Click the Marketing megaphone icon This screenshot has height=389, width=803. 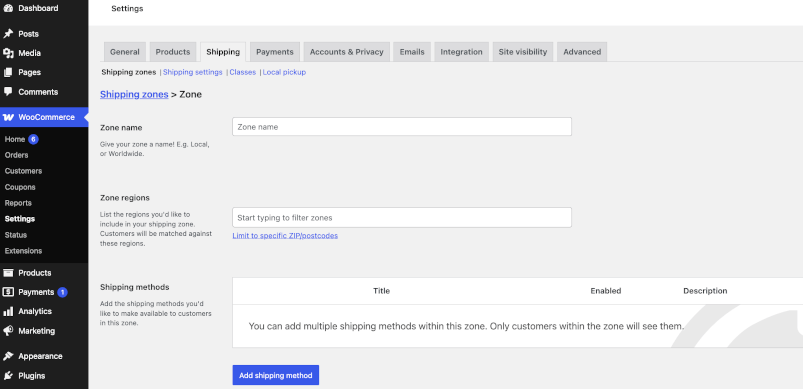click(x=8, y=331)
